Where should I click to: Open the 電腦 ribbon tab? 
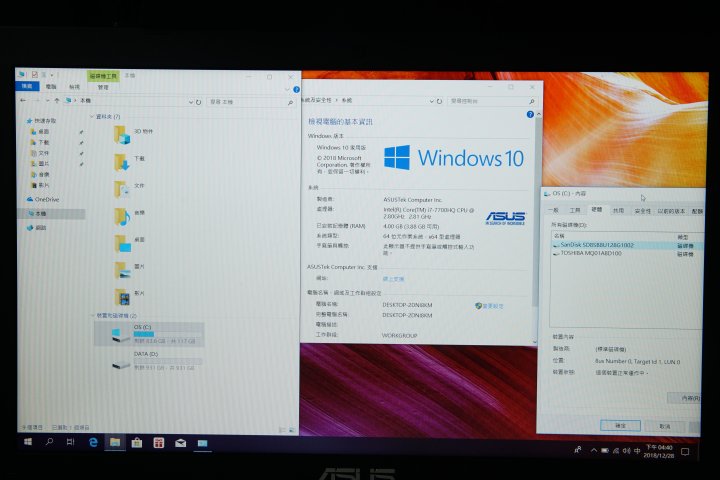(51, 86)
